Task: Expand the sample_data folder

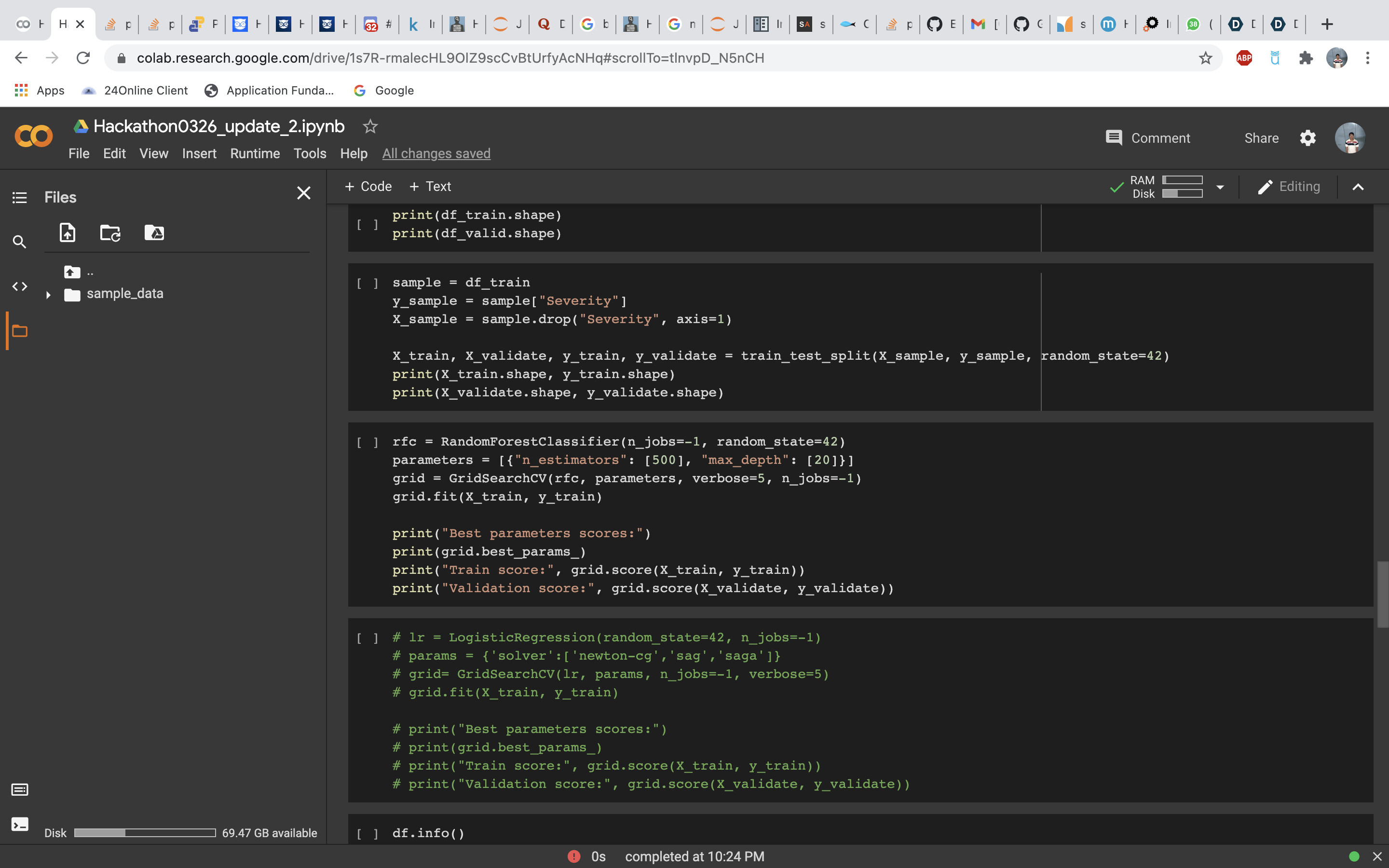Action: [48, 295]
